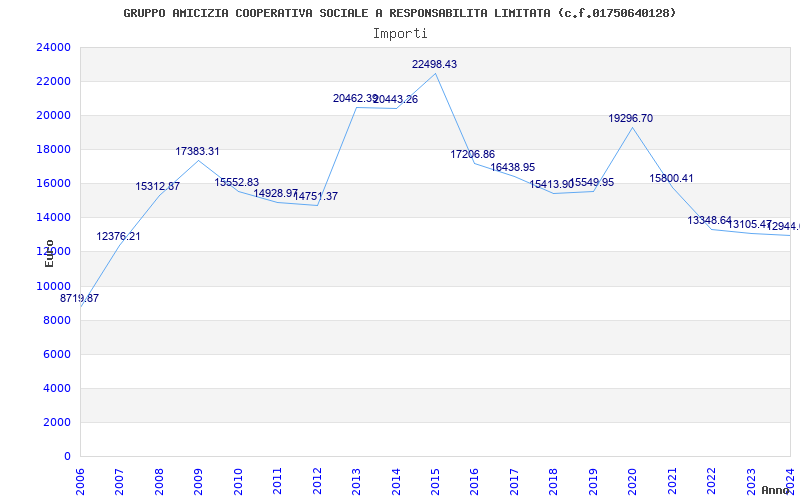Click the 'Importi' subtitle

(x=400, y=34)
